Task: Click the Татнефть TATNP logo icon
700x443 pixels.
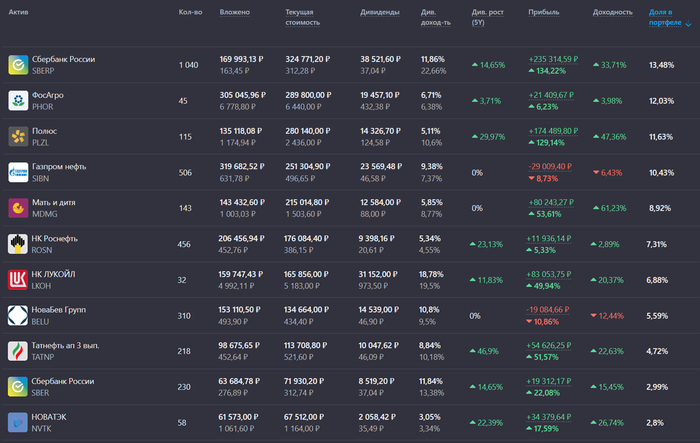Action: [18, 351]
